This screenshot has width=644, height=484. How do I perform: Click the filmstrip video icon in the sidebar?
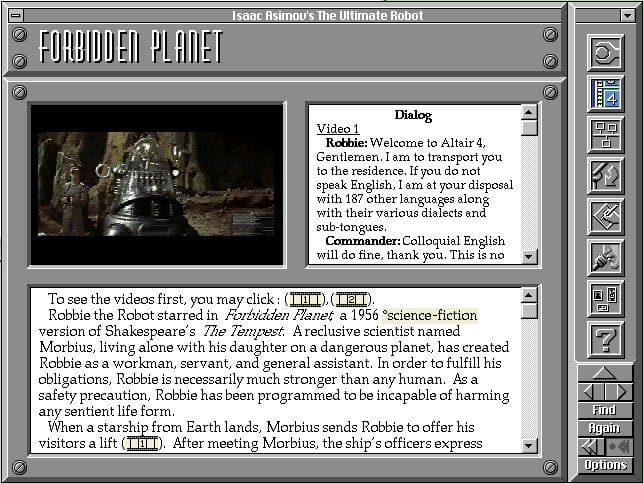605,92
